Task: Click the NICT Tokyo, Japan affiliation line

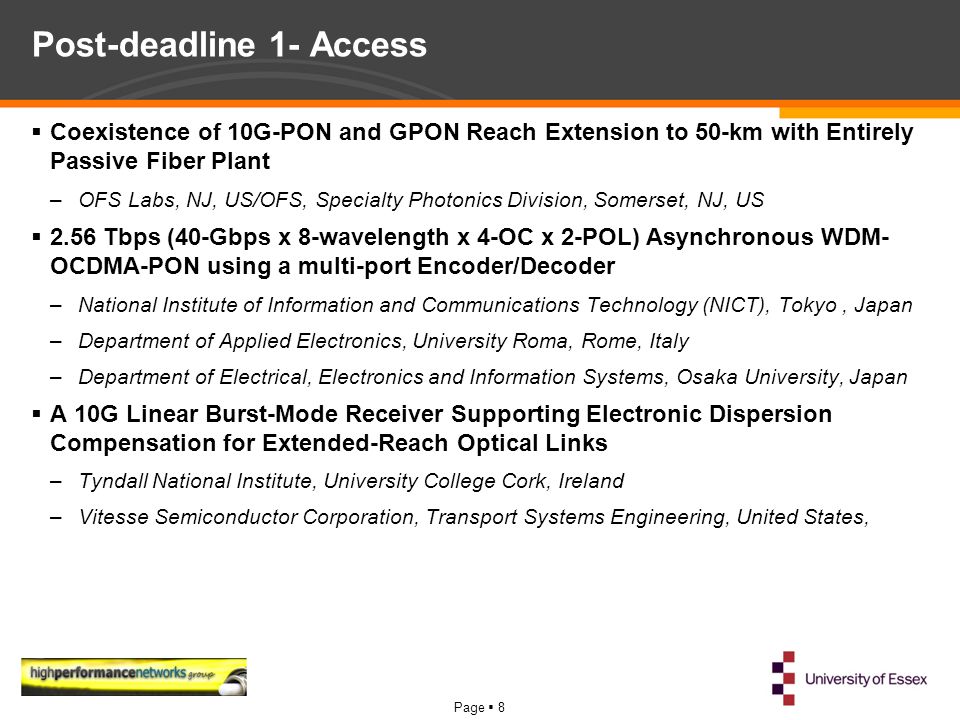Action: [495, 305]
